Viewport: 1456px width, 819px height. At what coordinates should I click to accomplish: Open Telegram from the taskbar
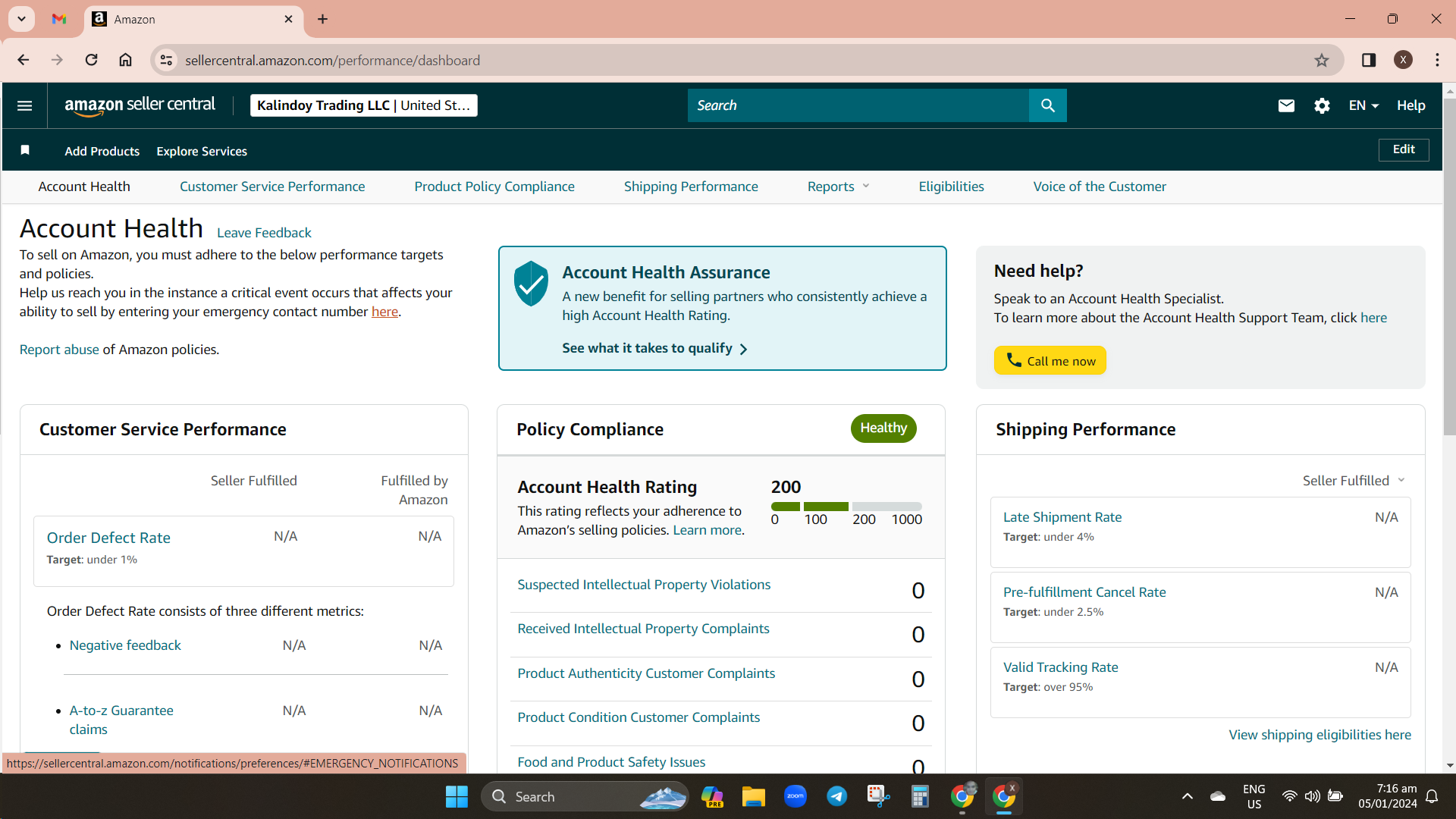coord(836,796)
